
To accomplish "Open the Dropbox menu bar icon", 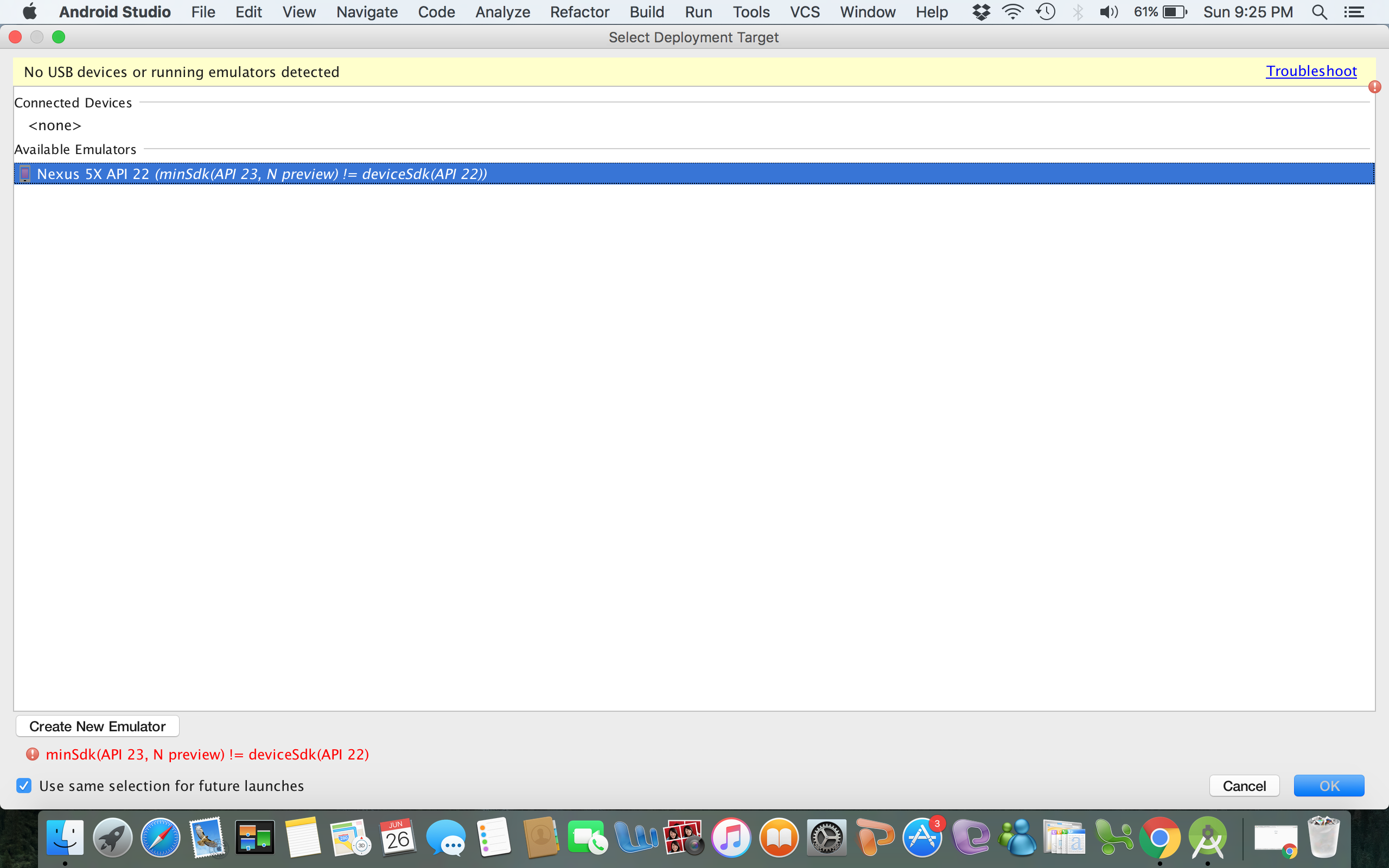I will tap(981, 12).
